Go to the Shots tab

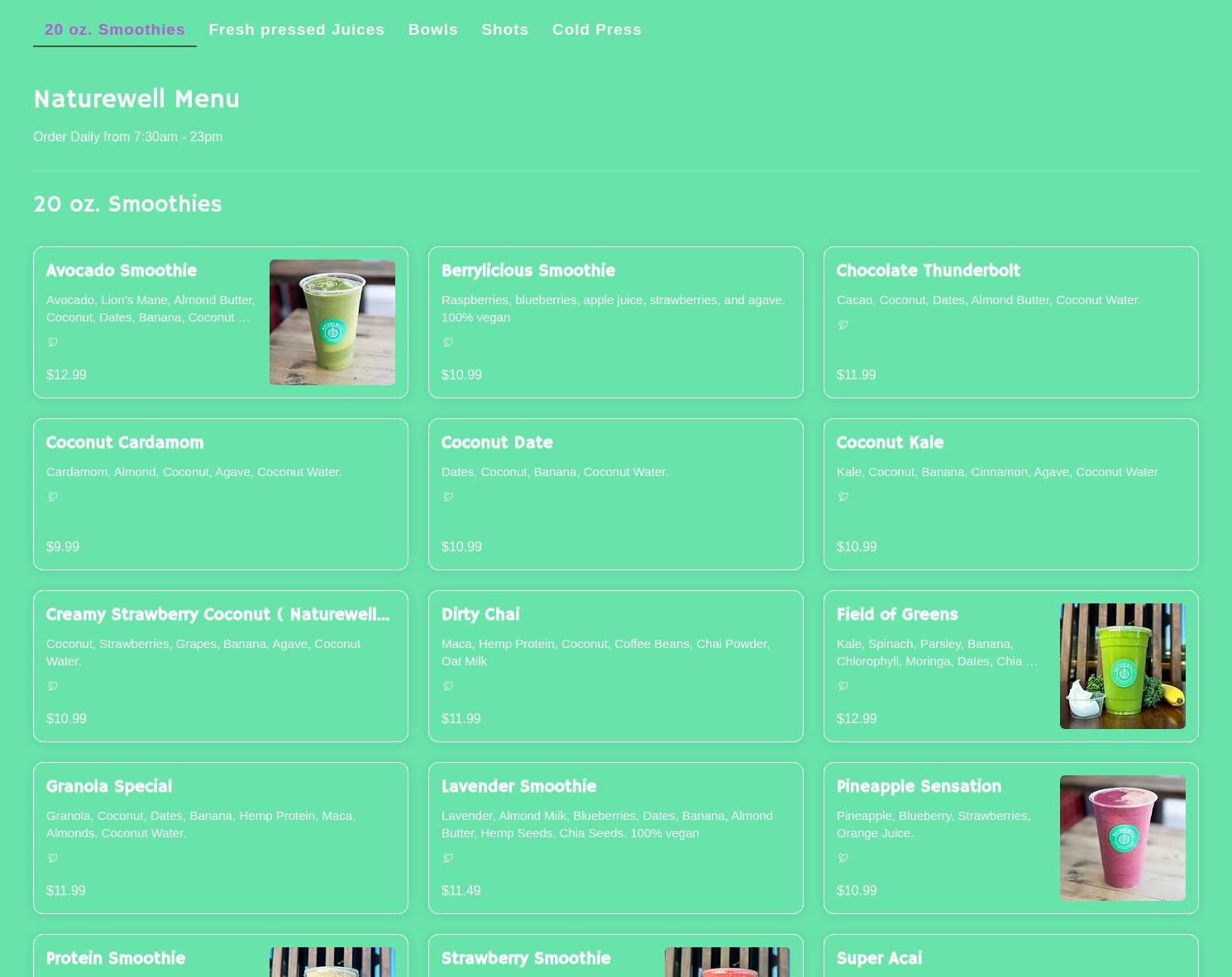[x=504, y=29]
